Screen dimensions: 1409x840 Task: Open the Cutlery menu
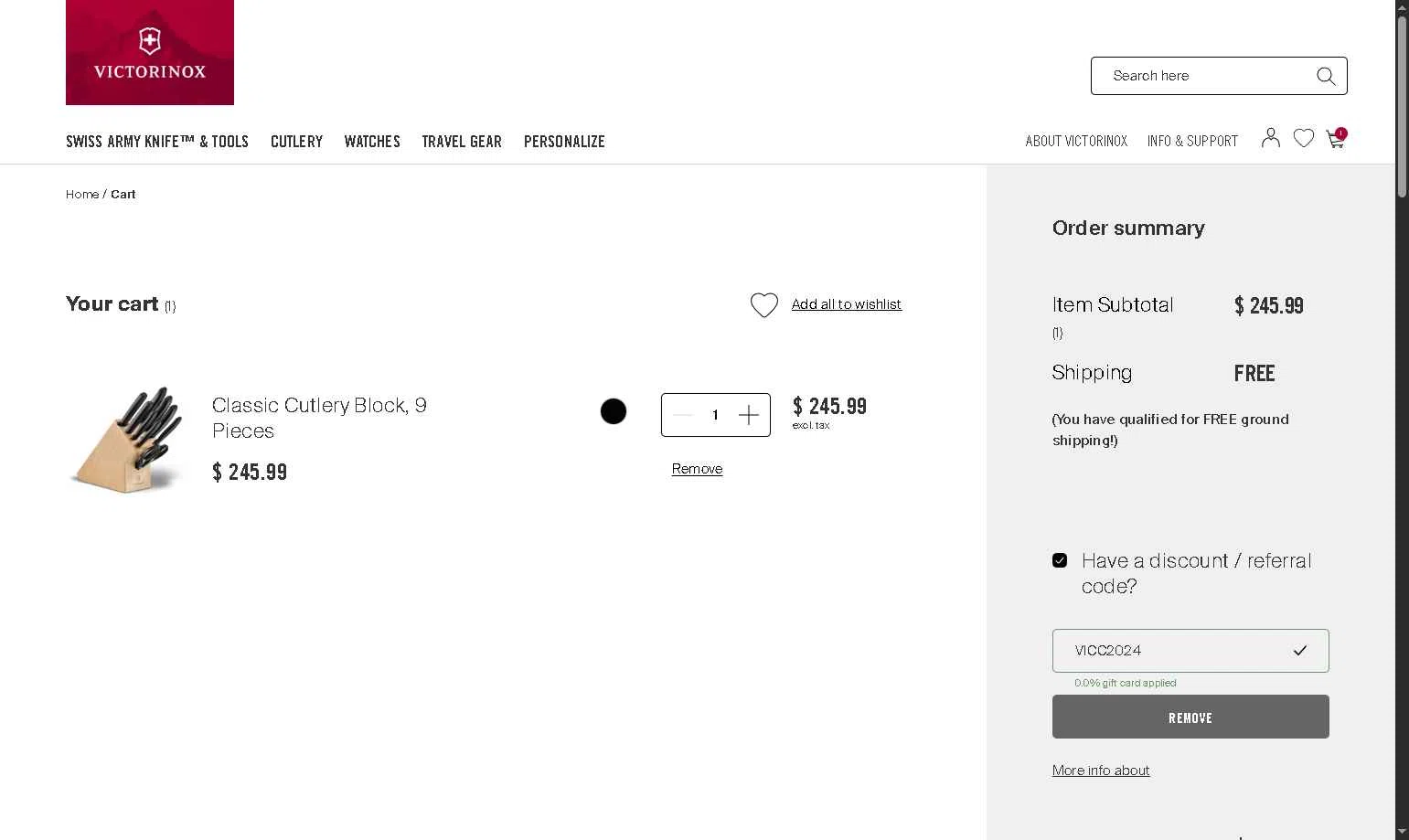coord(296,142)
